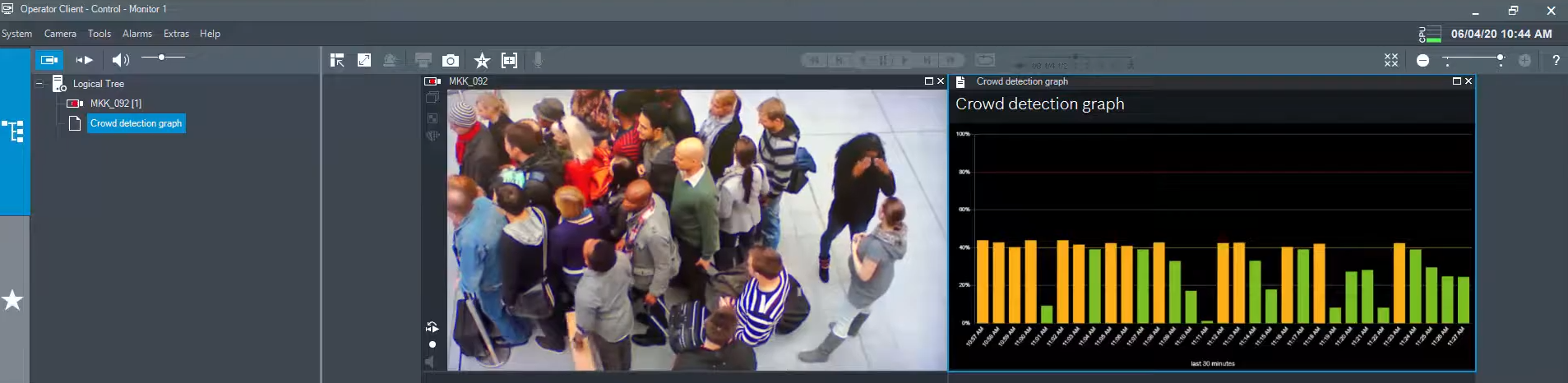Maximize the Crowd detection graph pane
The image size is (1568, 383).
(1457, 81)
